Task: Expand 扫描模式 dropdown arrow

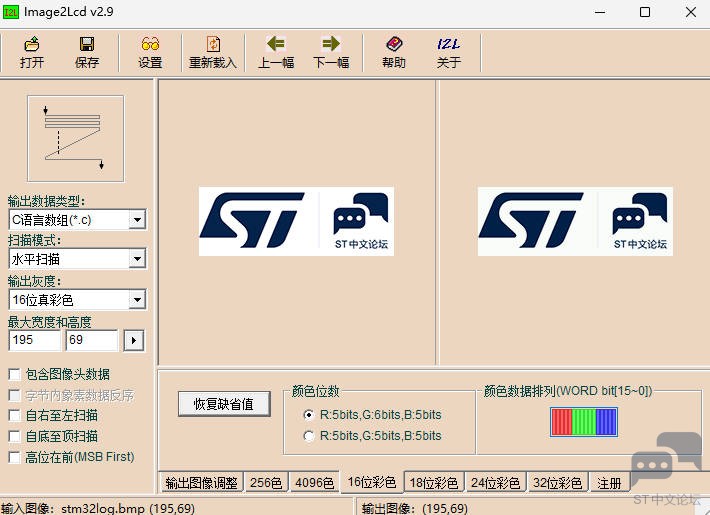Action: (137, 259)
